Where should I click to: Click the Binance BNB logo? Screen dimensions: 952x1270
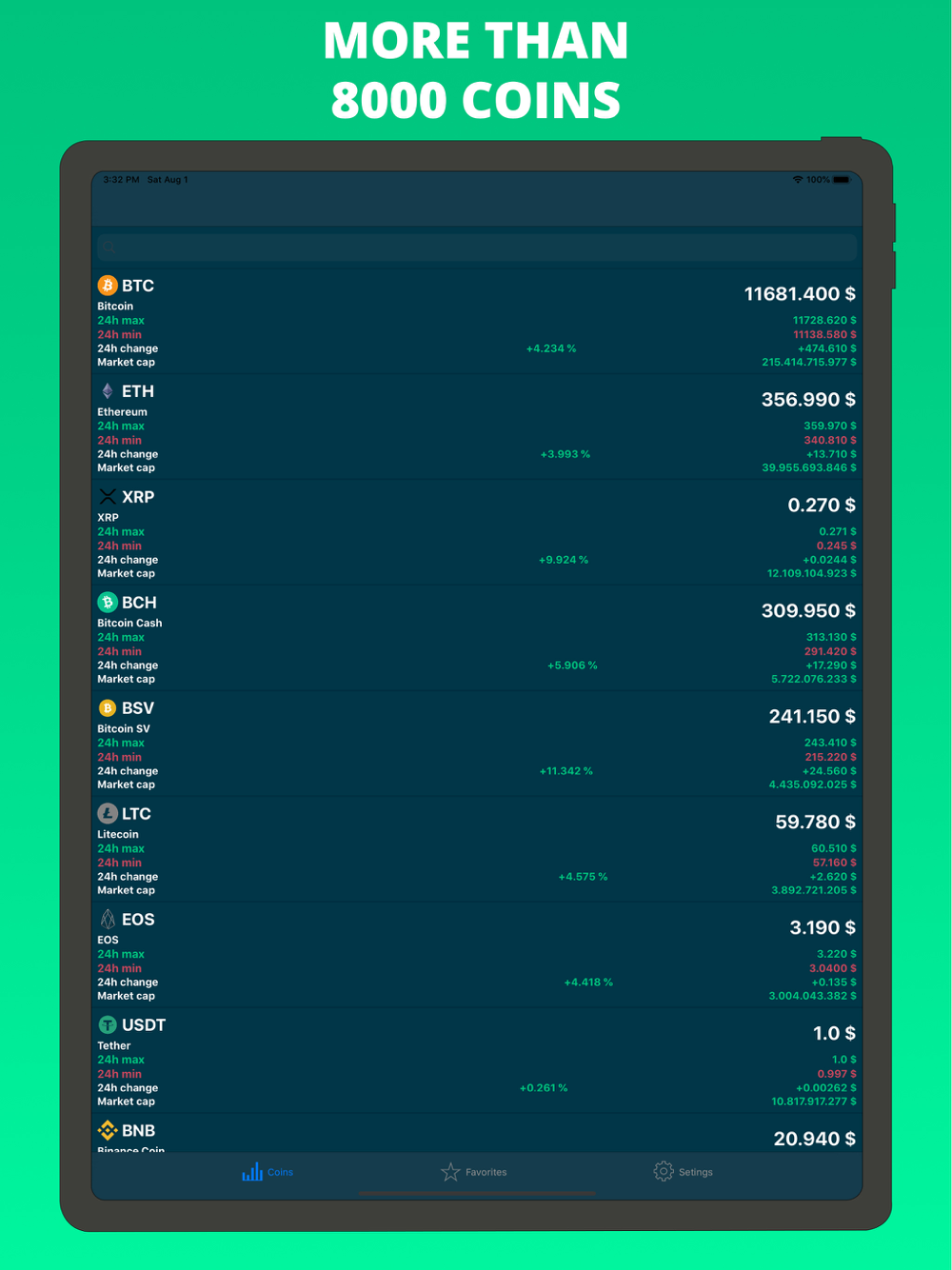click(x=108, y=1131)
